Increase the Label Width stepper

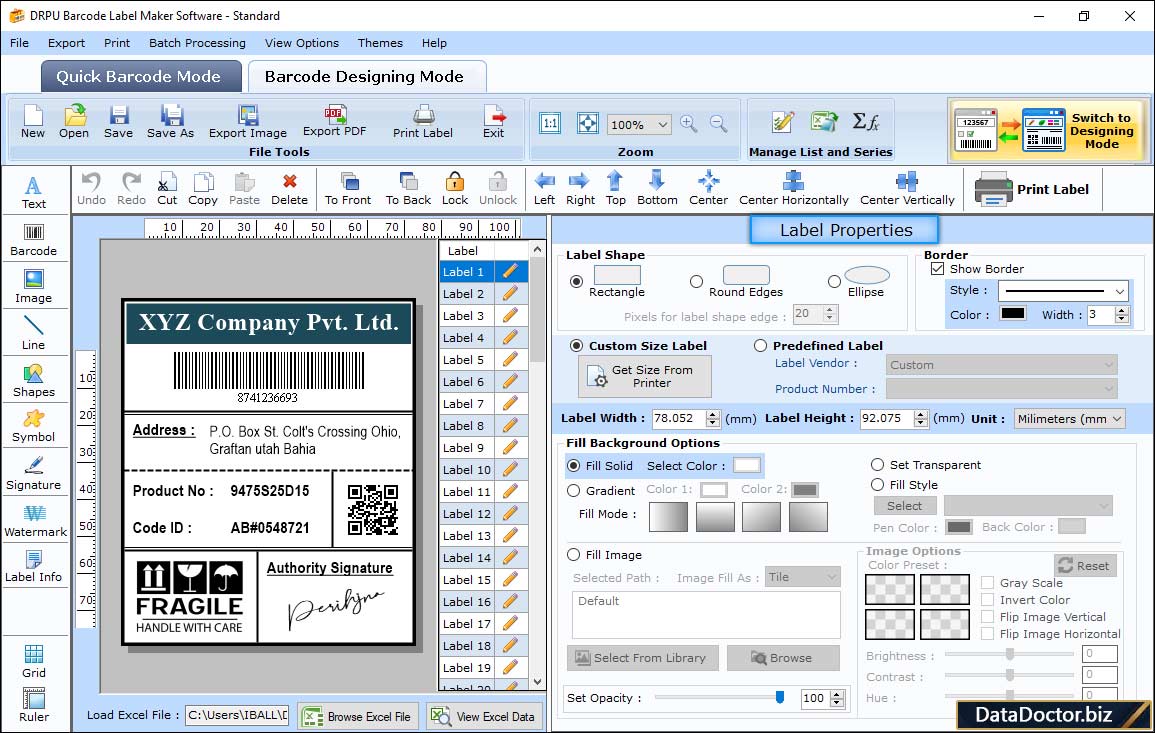(x=712, y=414)
